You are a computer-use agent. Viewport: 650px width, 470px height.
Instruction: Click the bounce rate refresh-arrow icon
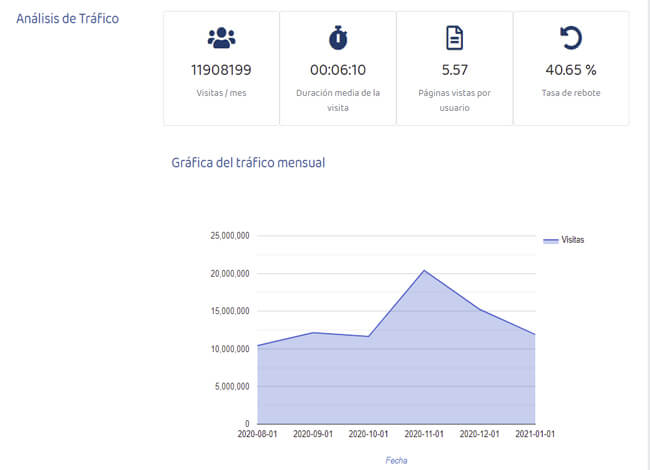[571, 38]
